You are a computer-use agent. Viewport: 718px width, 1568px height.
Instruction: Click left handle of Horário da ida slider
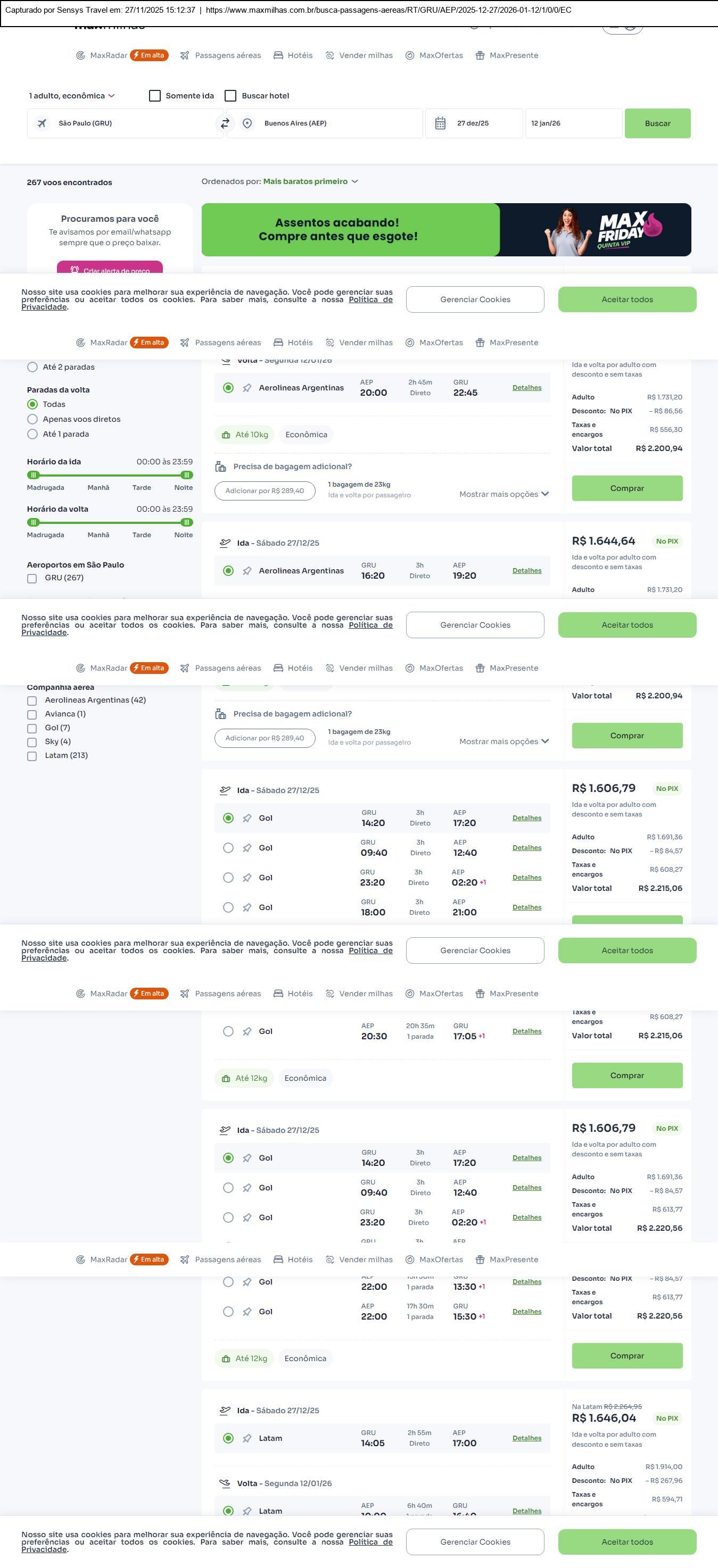pos(34,475)
